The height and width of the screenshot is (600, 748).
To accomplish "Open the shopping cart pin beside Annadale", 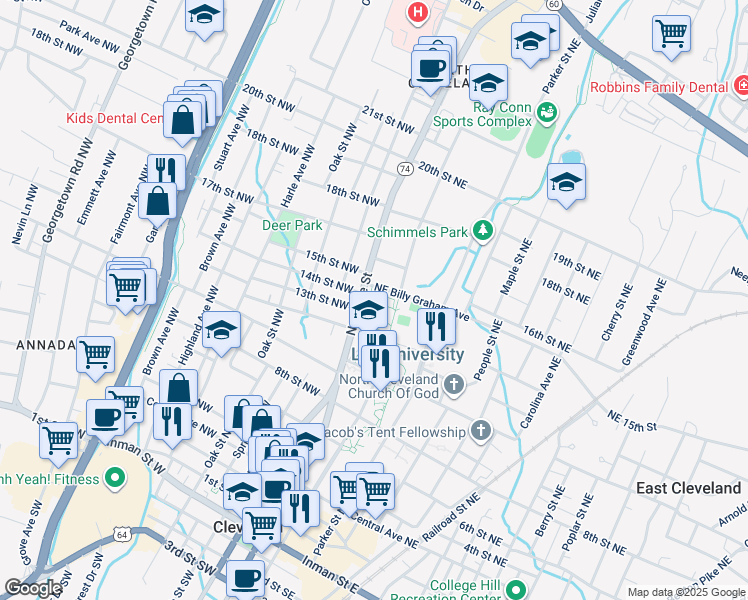I will 96,354.
